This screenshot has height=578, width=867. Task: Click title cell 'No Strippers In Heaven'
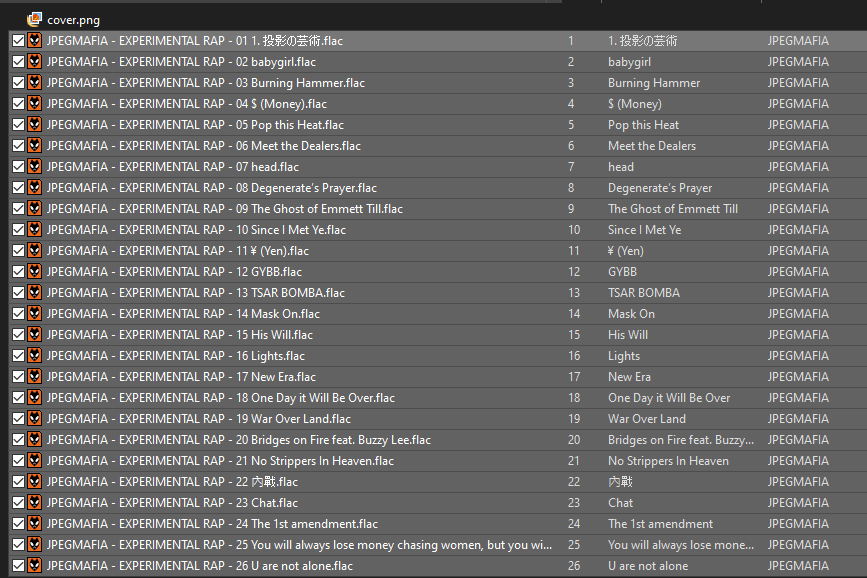click(668, 461)
